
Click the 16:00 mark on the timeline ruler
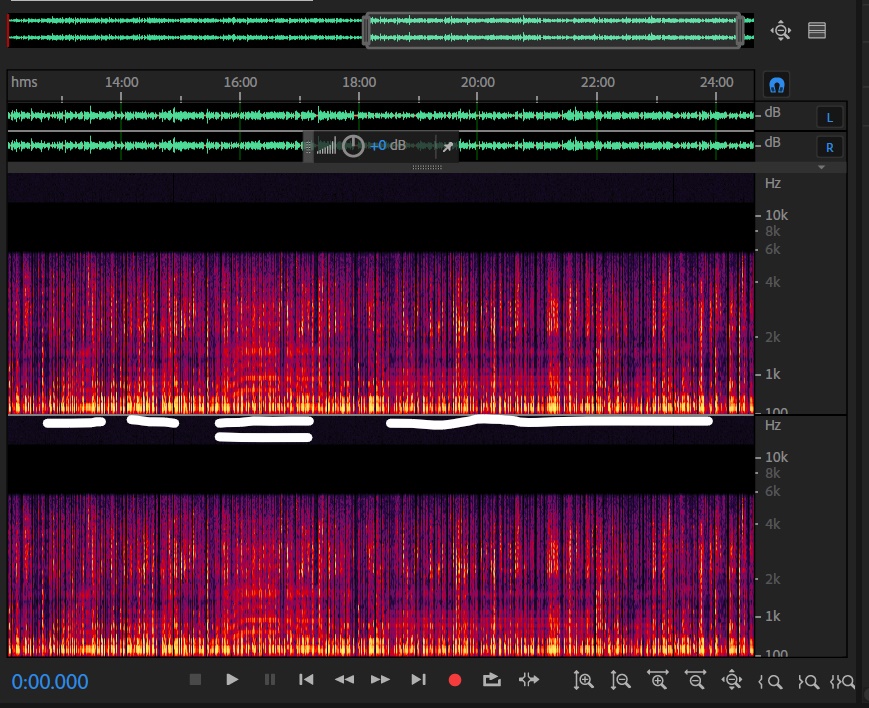[241, 83]
